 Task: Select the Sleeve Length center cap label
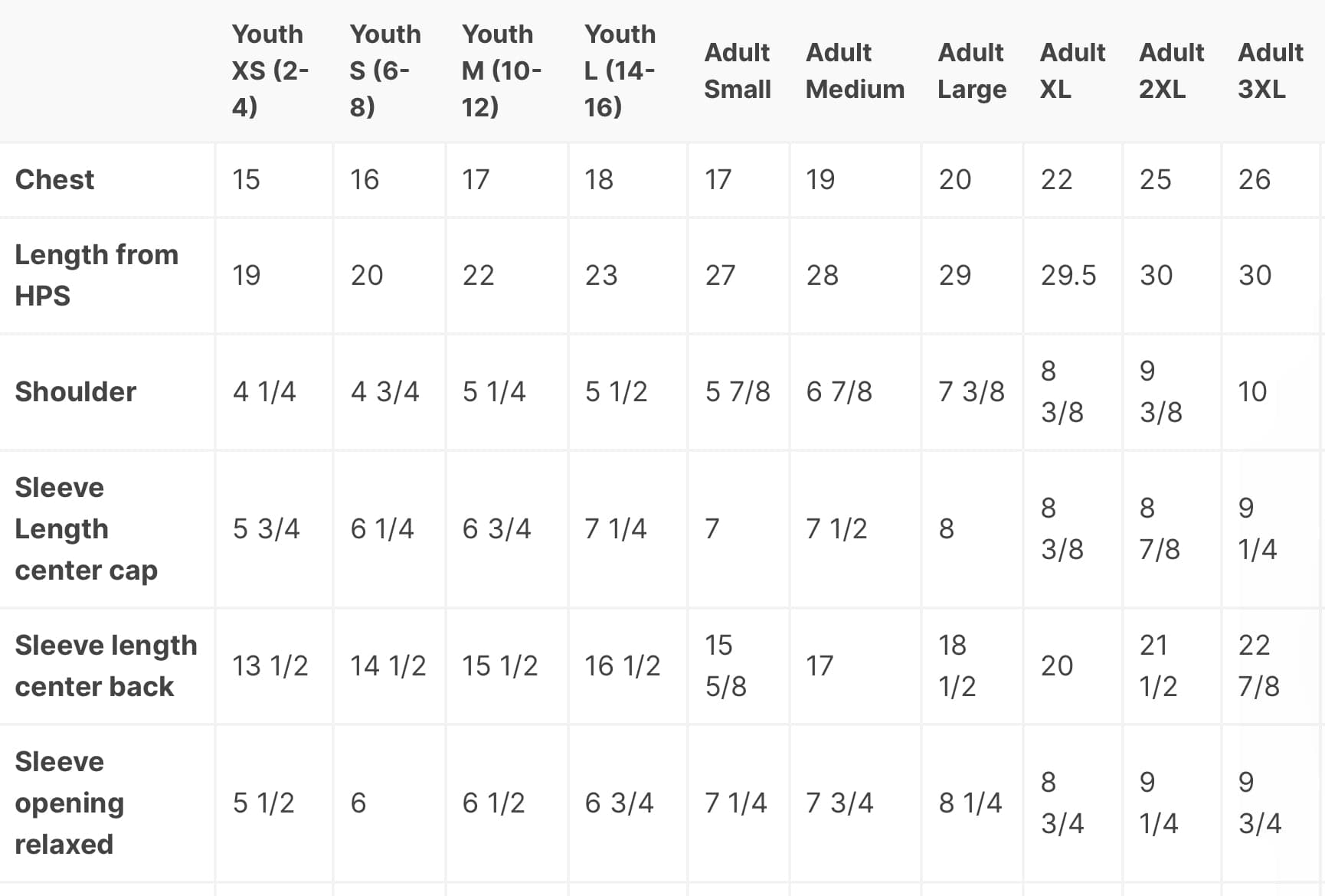point(86,528)
